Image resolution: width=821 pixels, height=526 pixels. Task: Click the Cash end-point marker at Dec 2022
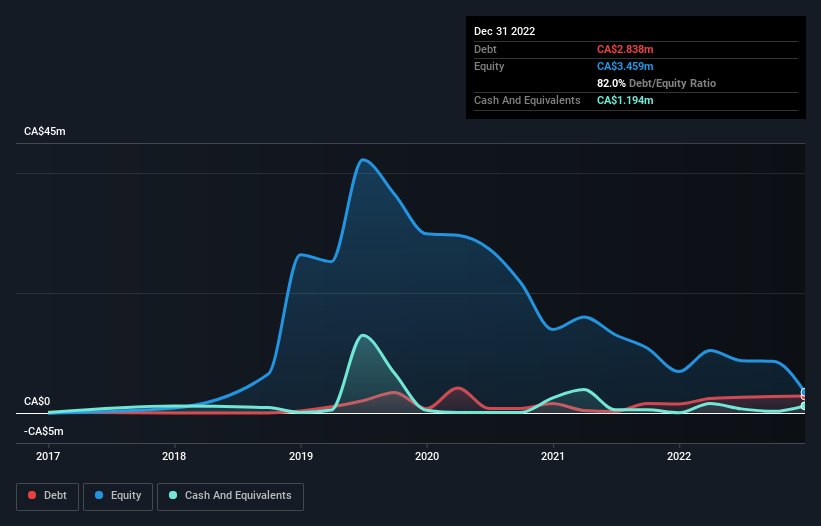click(x=804, y=406)
